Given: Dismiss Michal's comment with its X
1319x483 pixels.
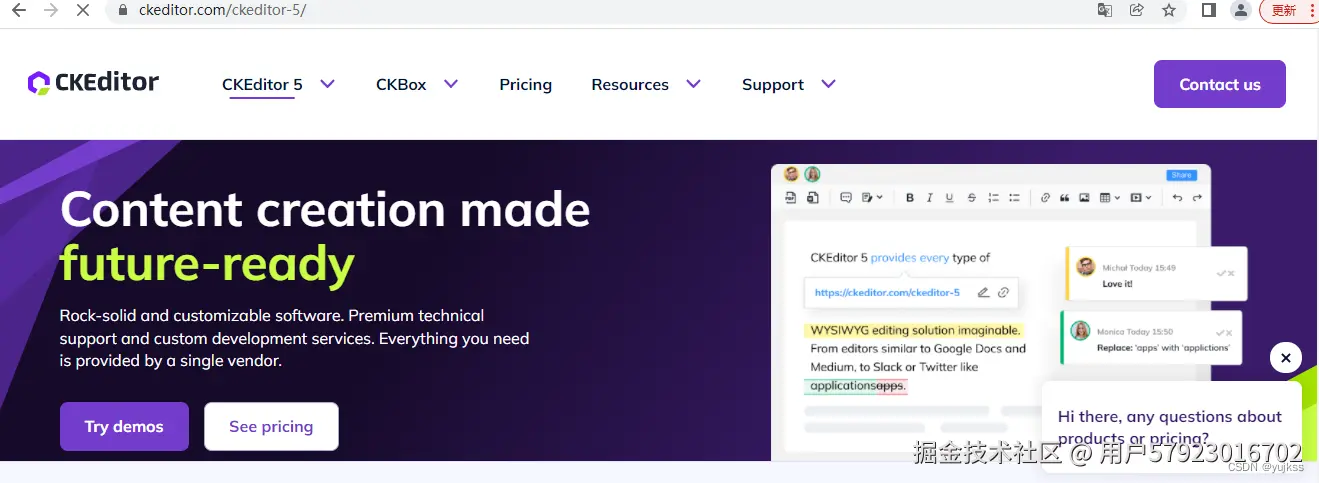Looking at the screenshot, I should [x=1231, y=273].
